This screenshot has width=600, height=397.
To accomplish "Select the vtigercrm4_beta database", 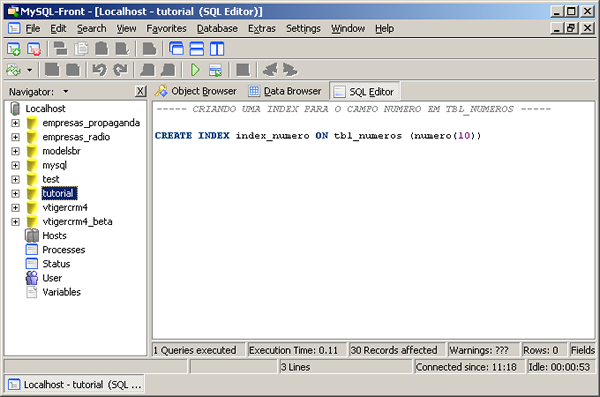I will 77,222.
